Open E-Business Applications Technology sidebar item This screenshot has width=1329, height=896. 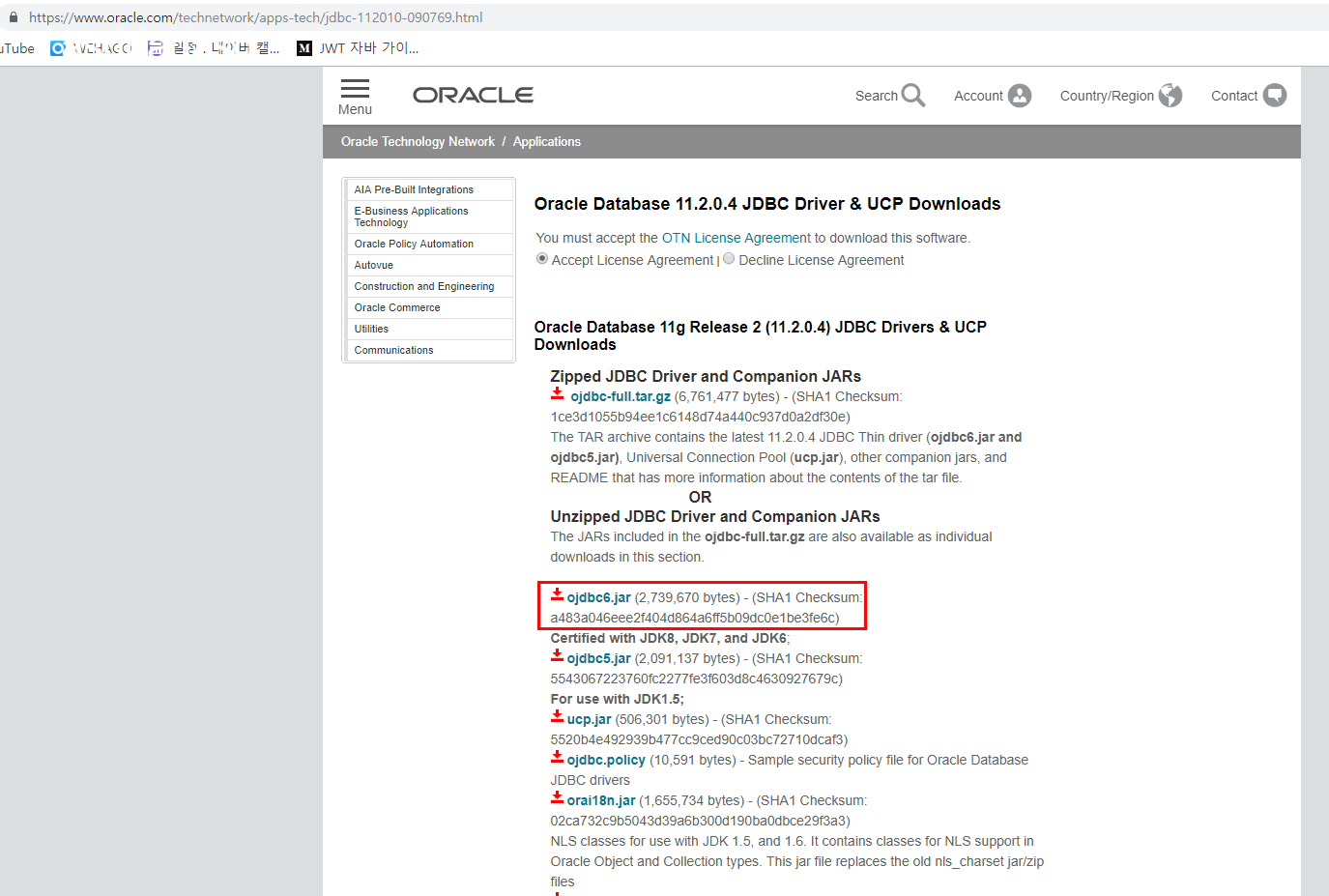pyautogui.click(x=429, y=217)
